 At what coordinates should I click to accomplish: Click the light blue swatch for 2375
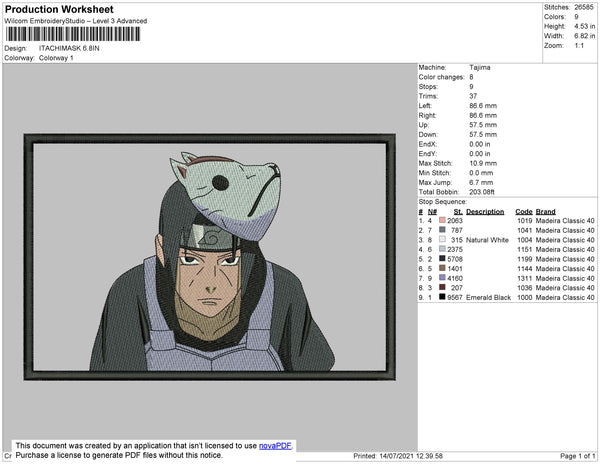442,249
